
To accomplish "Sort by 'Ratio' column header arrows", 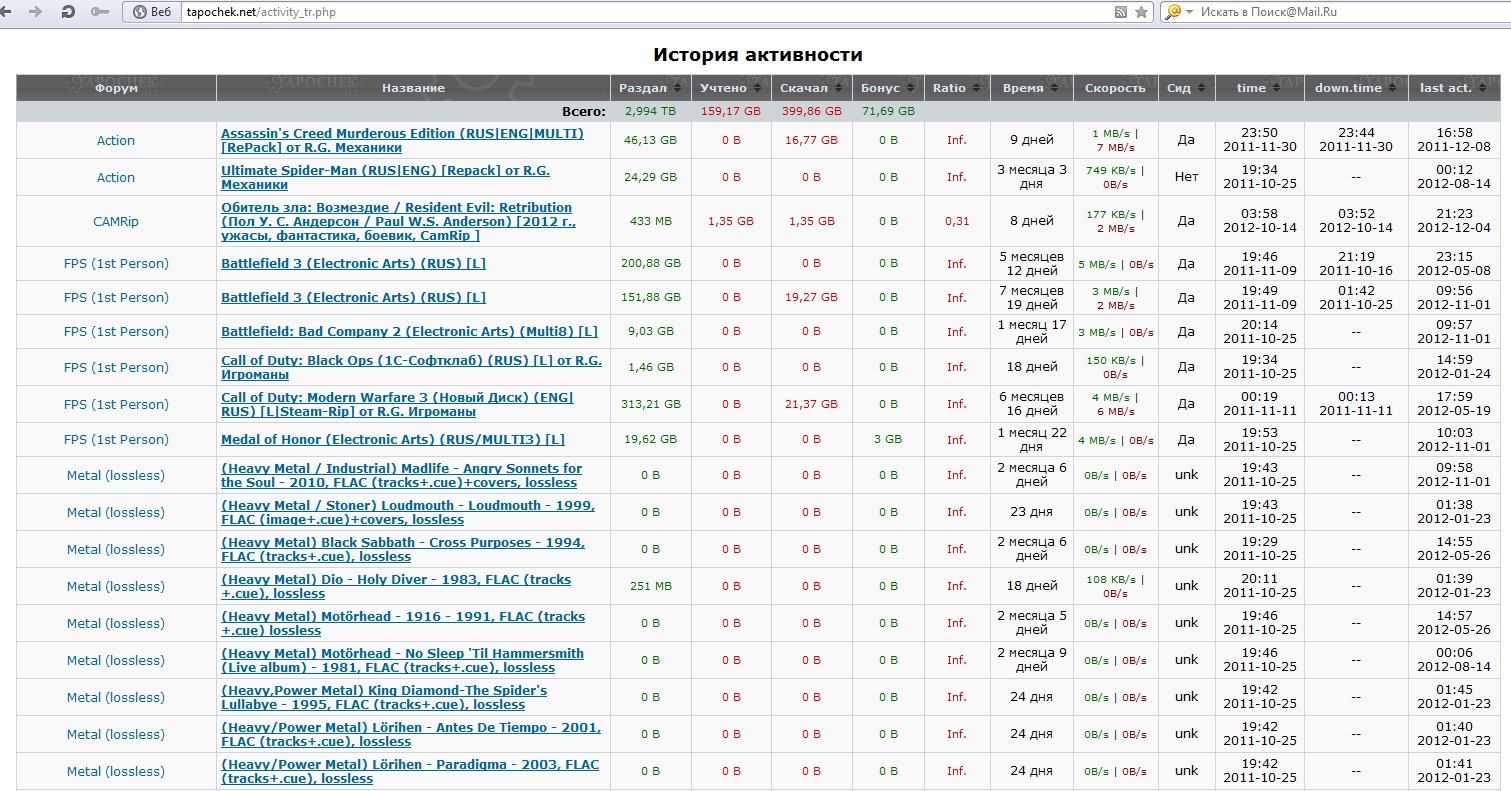I will pos(977,88).
